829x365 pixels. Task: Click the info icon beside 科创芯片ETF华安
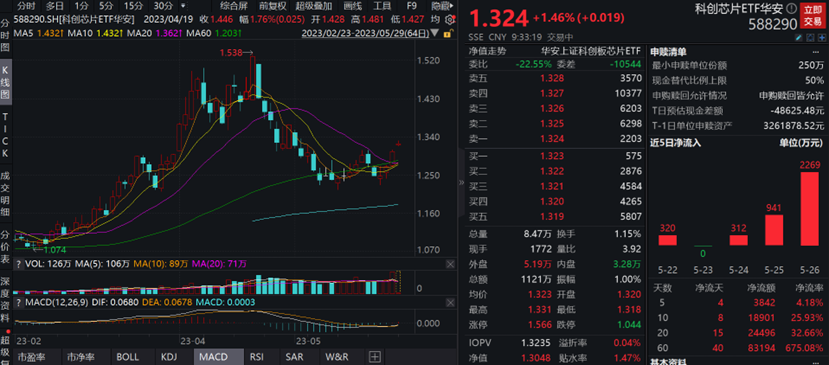(x=790, y=7)
